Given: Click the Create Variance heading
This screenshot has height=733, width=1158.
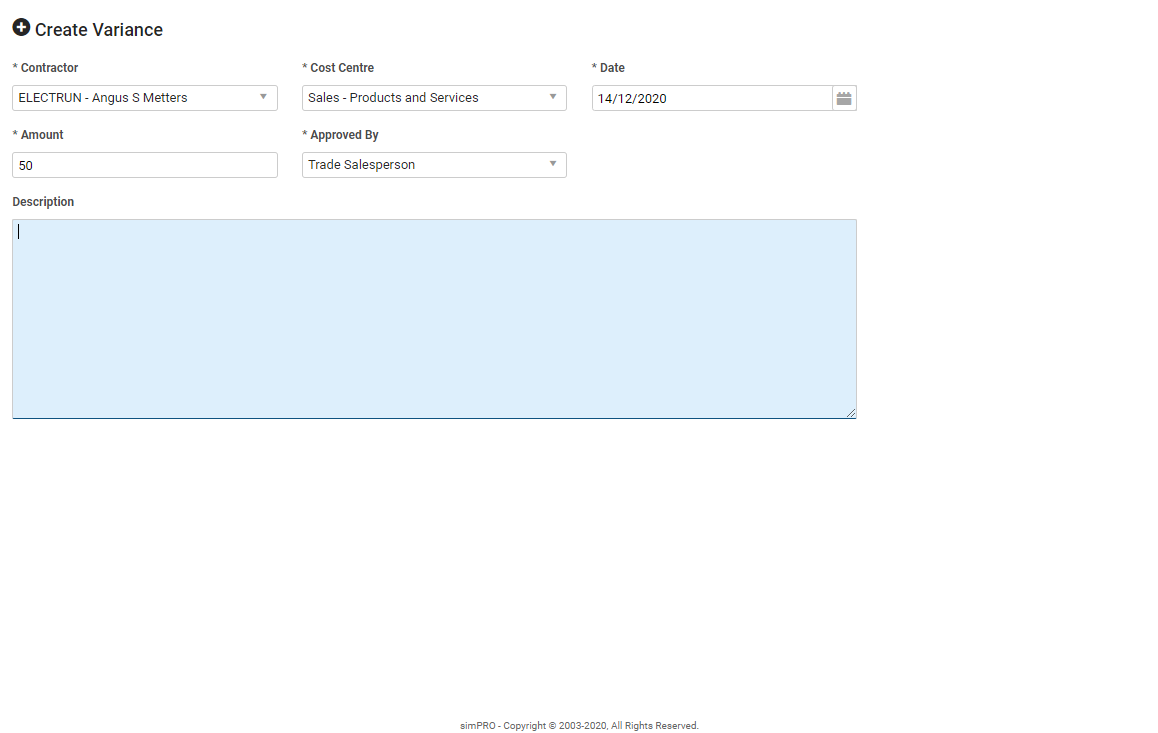Looking at the screenshot, I should coord(100,29).
